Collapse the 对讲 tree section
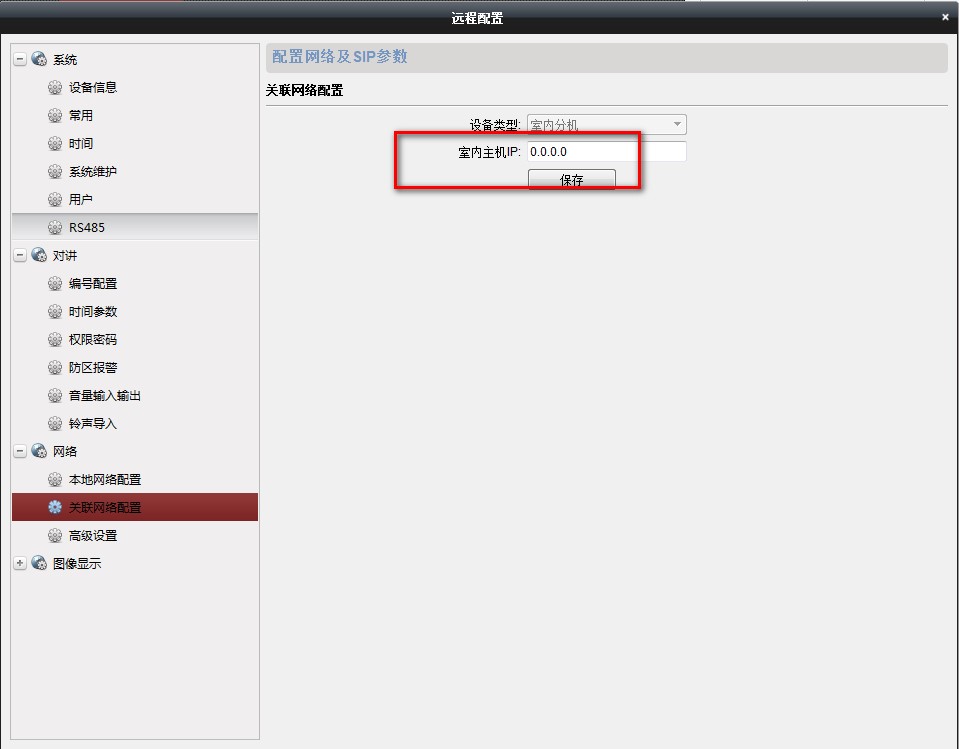Screen dimensions: 959x749 click(x=20, y=256)
